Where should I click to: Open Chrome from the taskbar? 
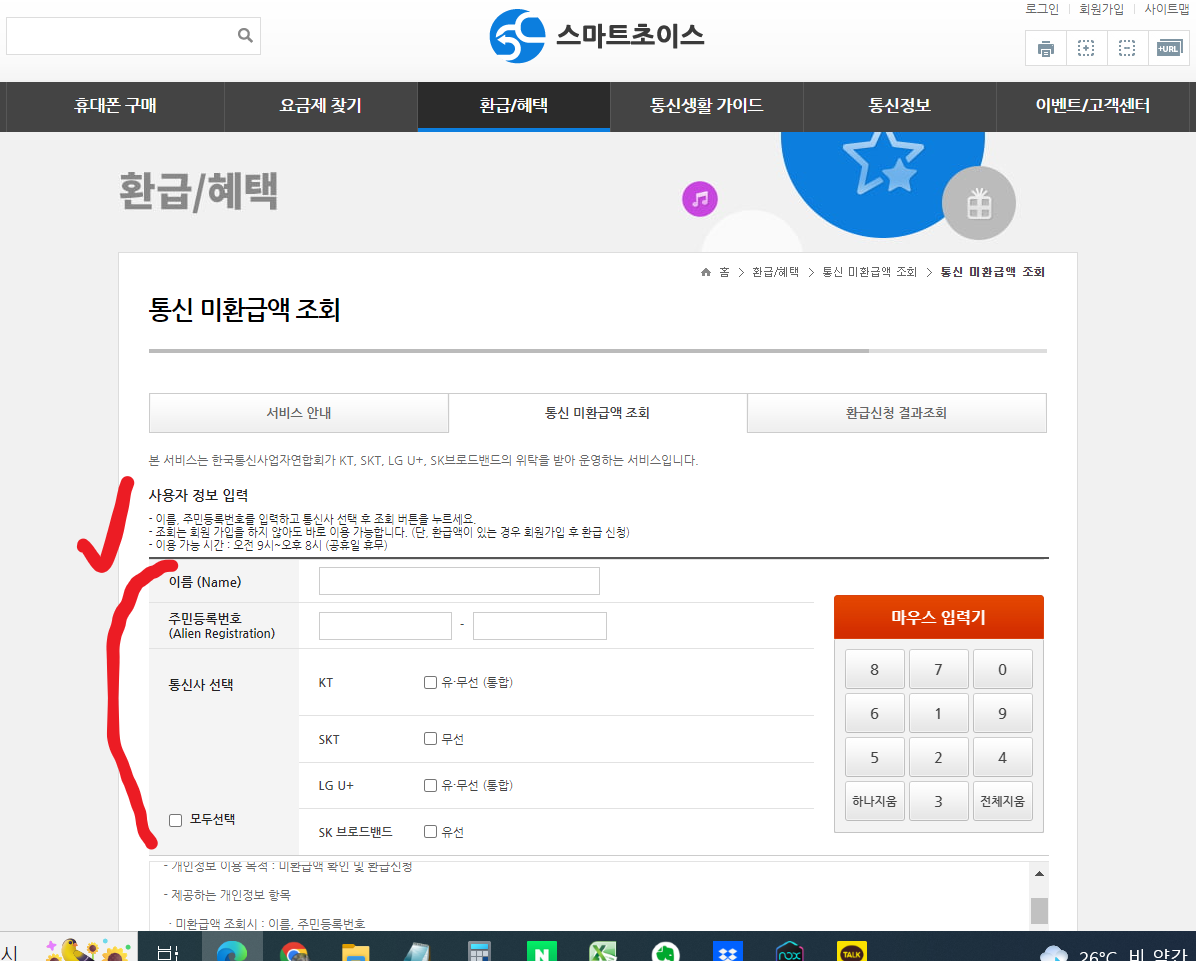point(294,950)
